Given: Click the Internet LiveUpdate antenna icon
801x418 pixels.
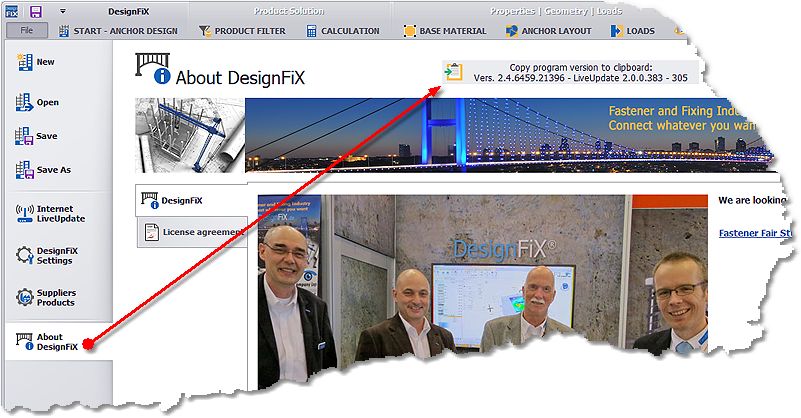Looking at the screenshot, I should coord(25,214).
